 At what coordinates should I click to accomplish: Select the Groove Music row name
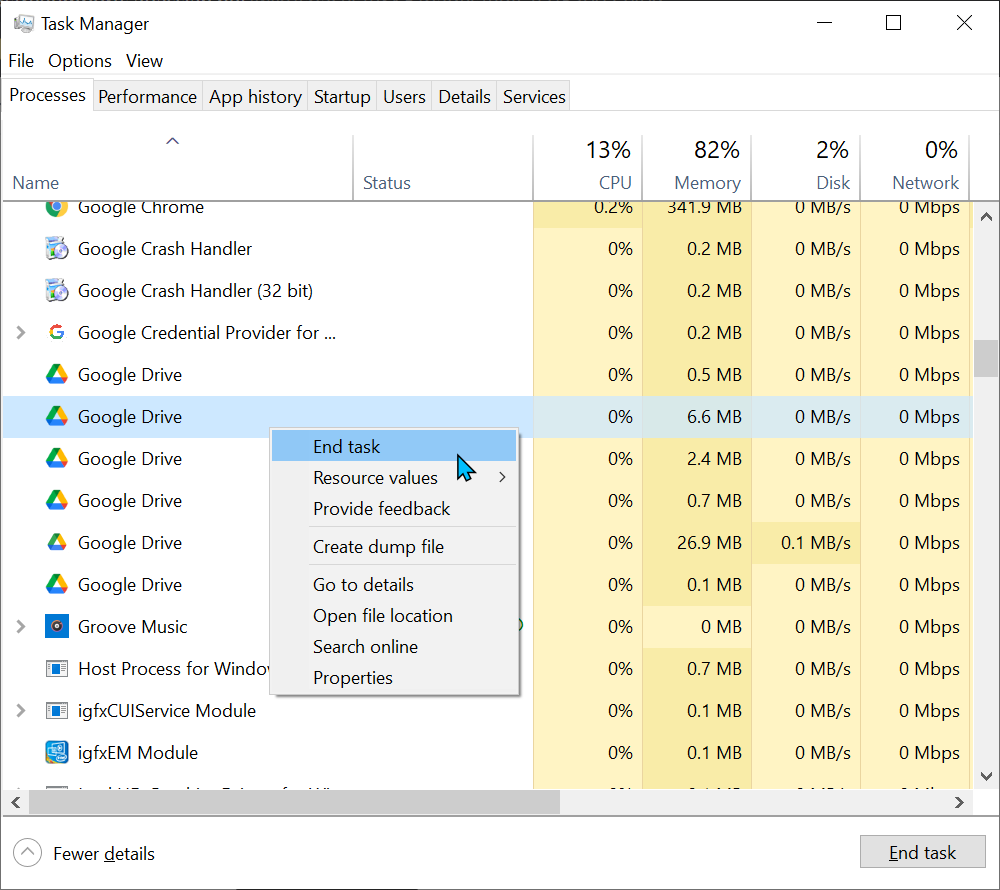(133, 627)
